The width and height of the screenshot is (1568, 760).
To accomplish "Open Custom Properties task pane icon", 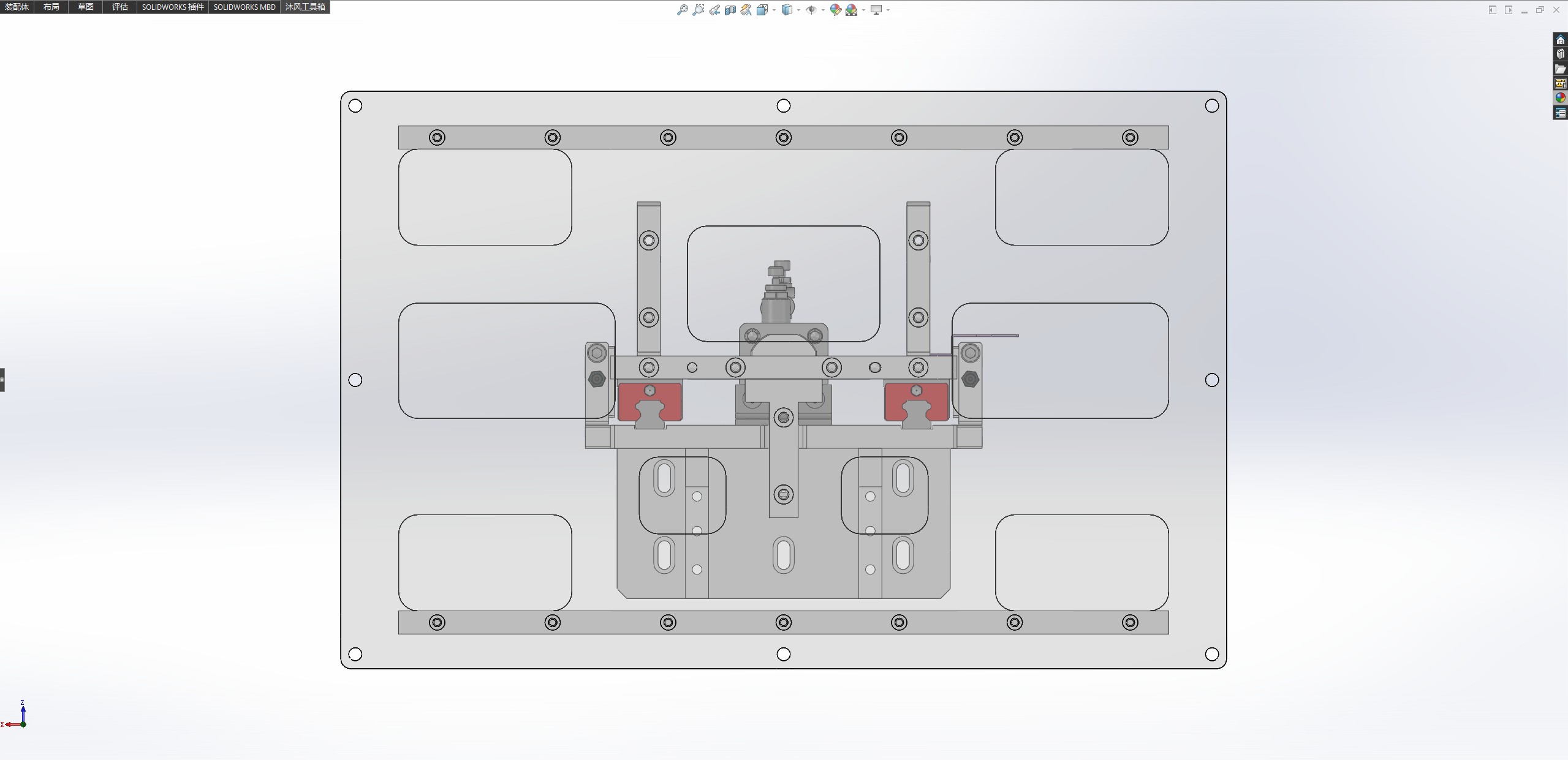I will [x=1560, y=113].
